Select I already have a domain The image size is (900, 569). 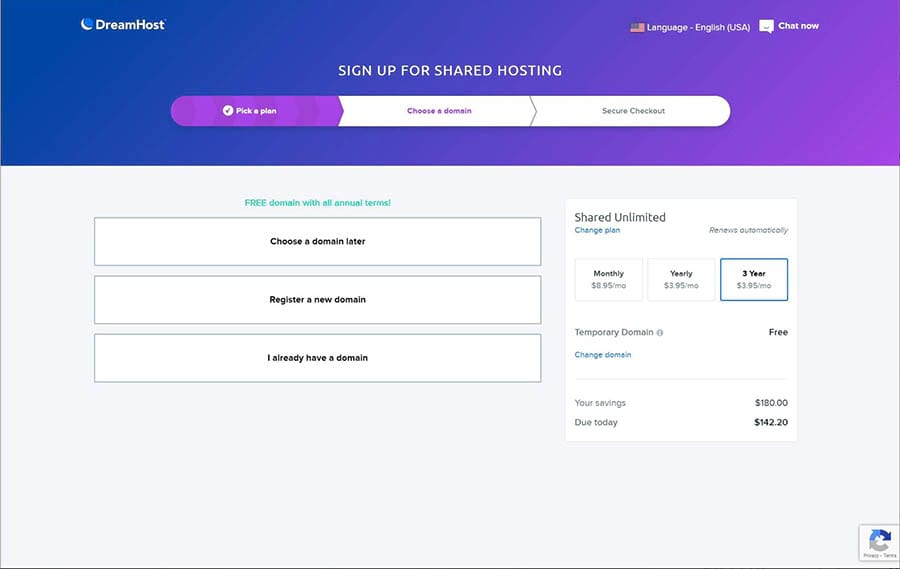pos(317,358)
